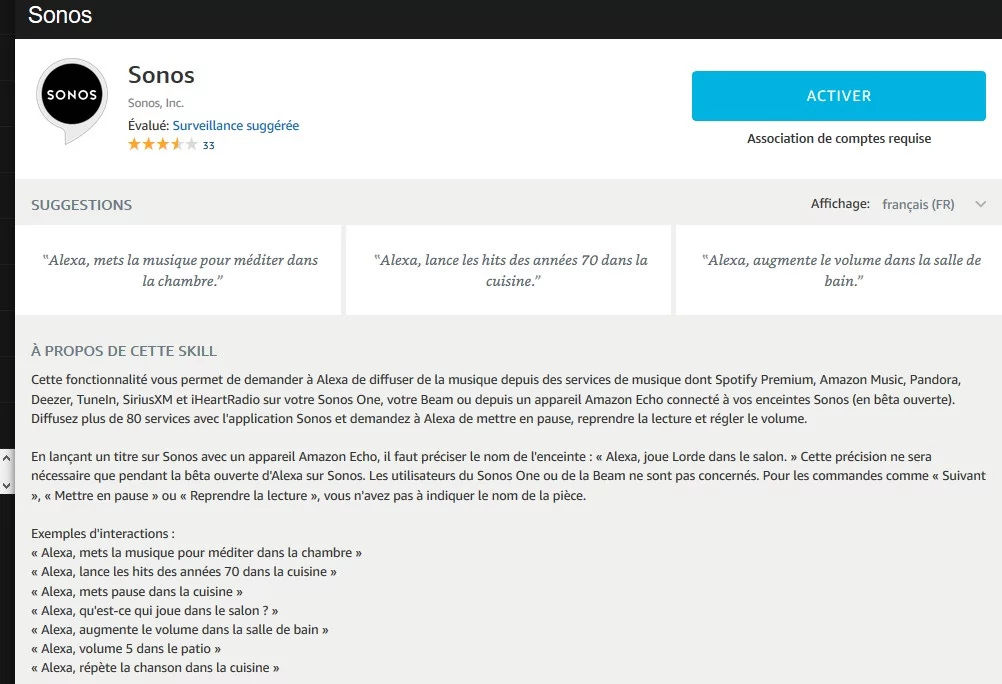Click the example line augmente le volume salle de bain

tap(180, 630)
